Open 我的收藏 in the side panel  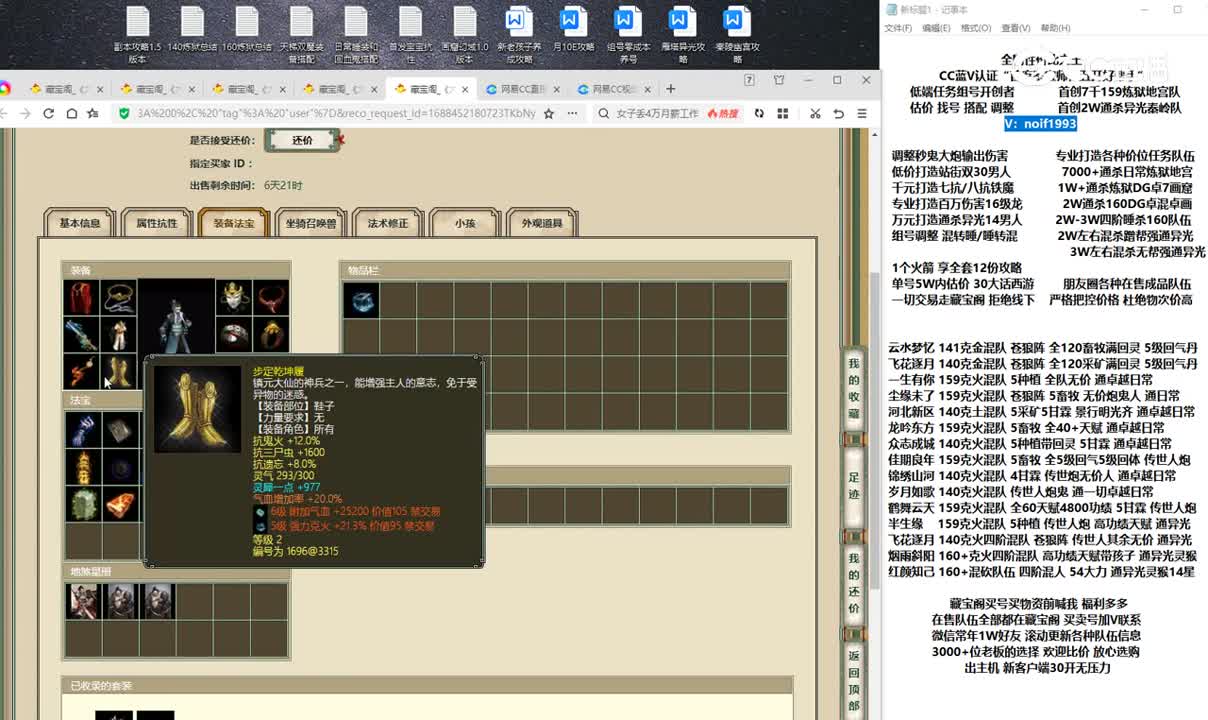[x=853, y=388]
